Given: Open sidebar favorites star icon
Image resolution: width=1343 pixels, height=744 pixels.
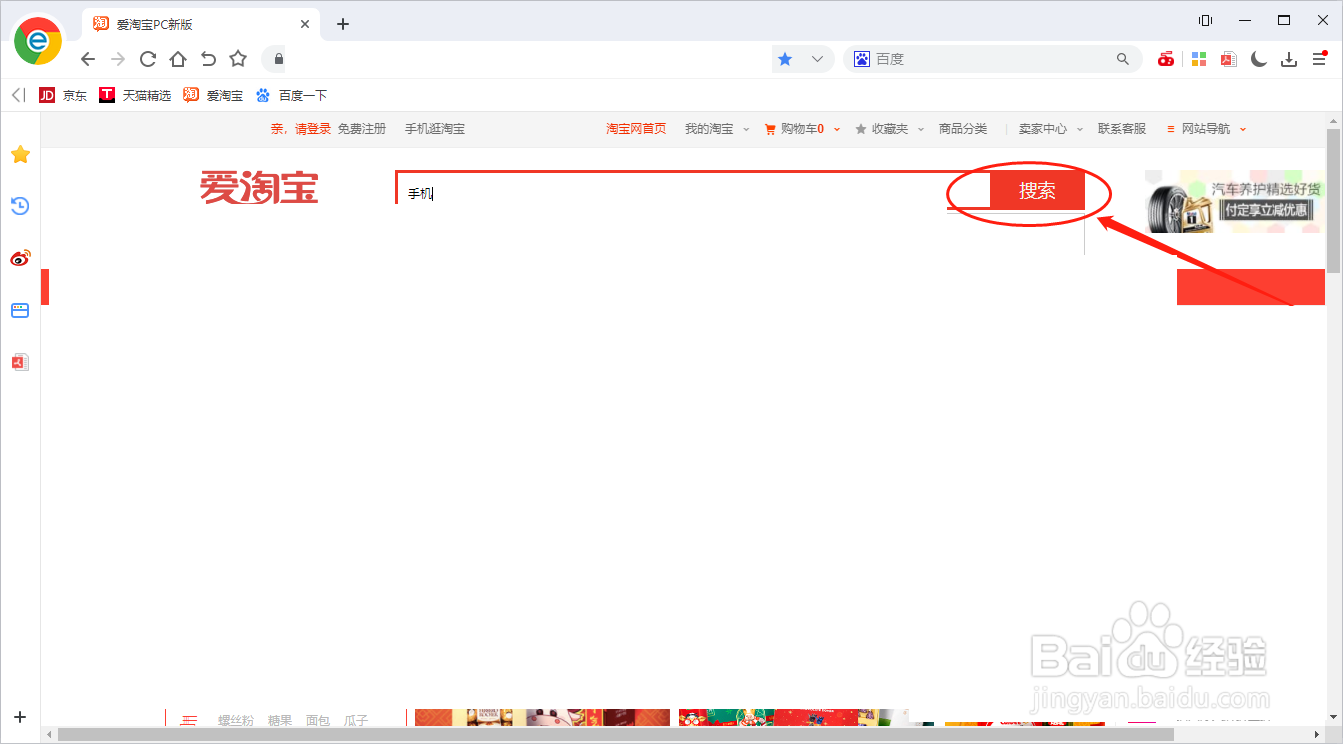Looking at the screenshot, I should tap(20, 154).
